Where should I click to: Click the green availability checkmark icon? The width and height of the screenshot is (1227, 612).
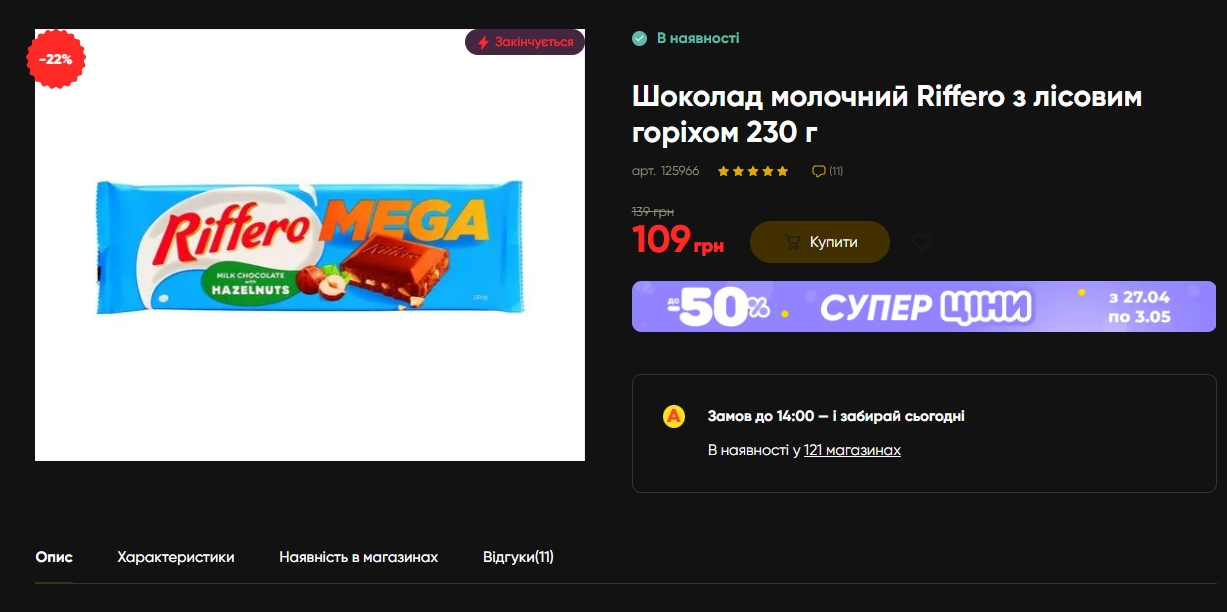640,39
